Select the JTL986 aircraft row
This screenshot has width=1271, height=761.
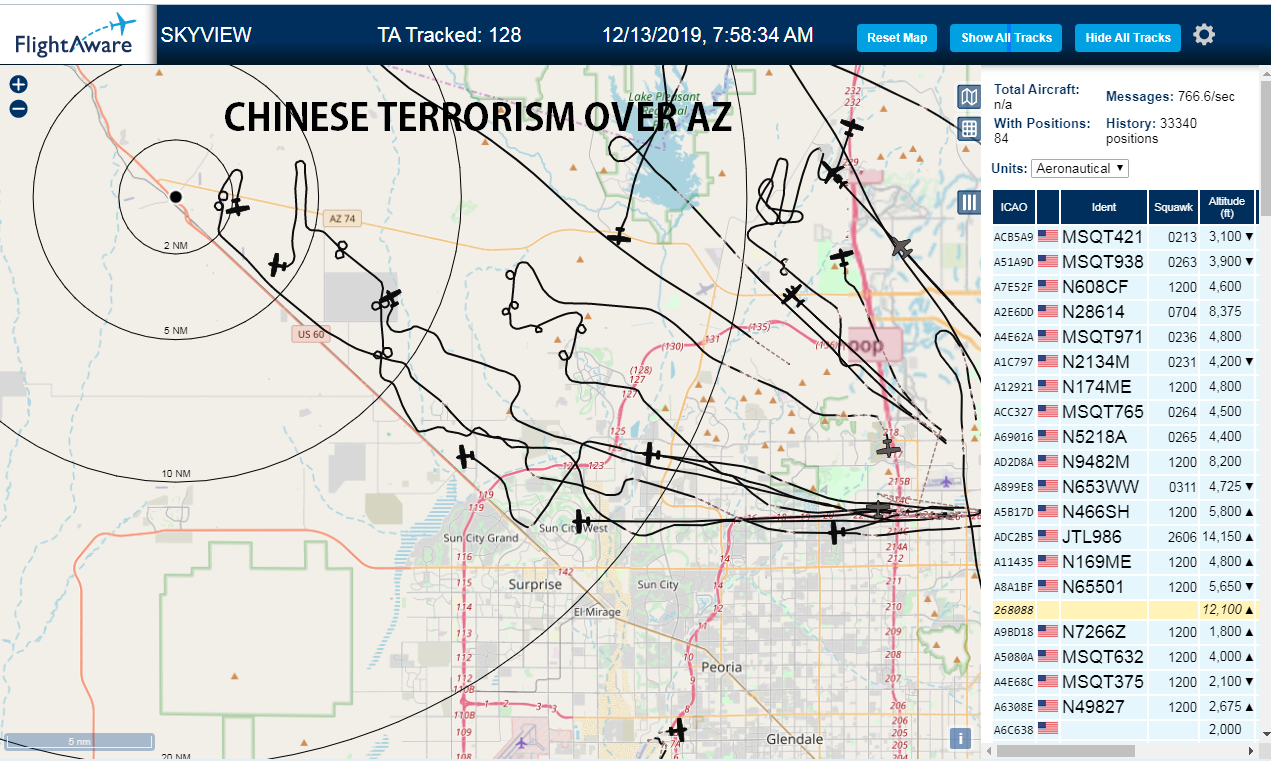point(1124,537)
